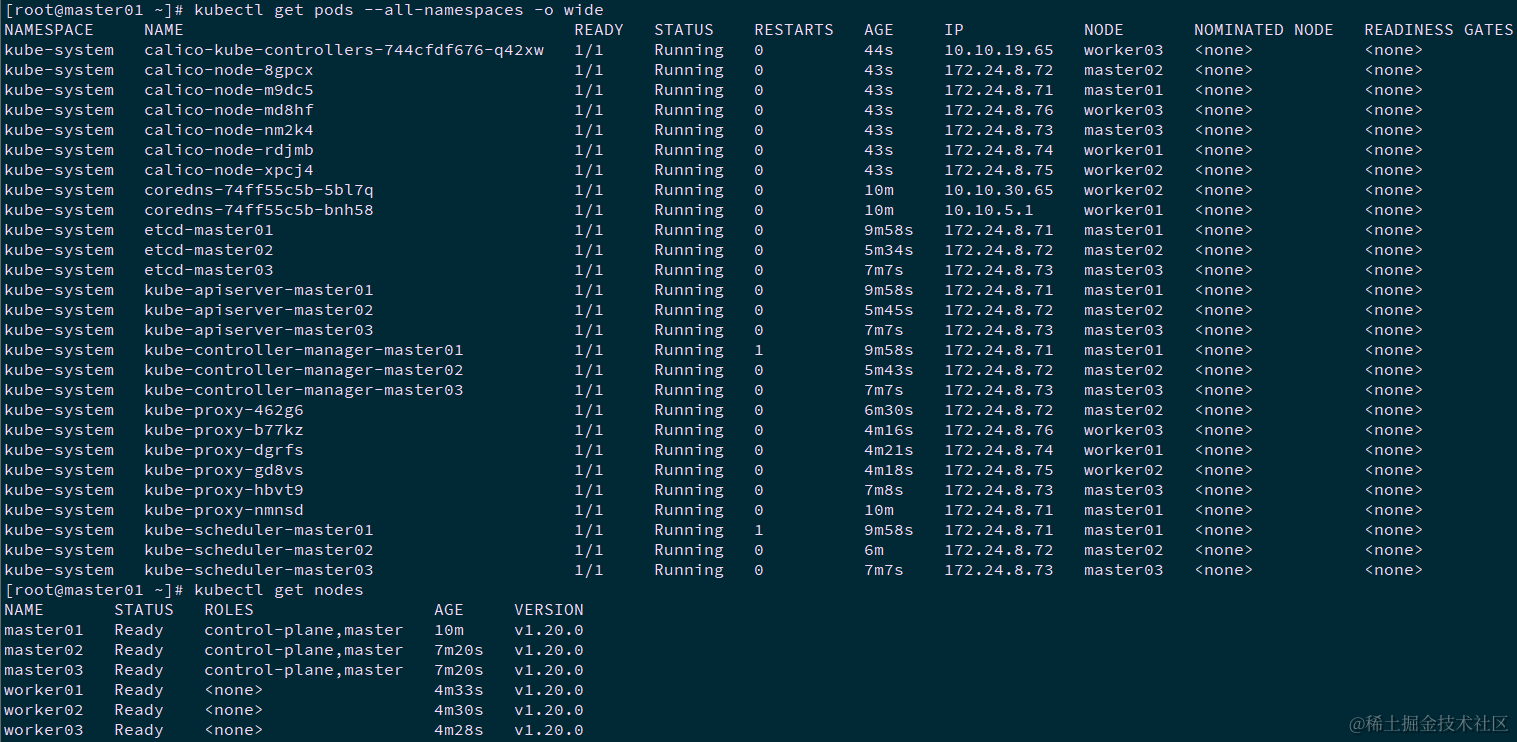Image resolution: width=1517 pixels, height=742 pixels.
Task: Select worker03 in the nodes list
Action: pos(44,730)
